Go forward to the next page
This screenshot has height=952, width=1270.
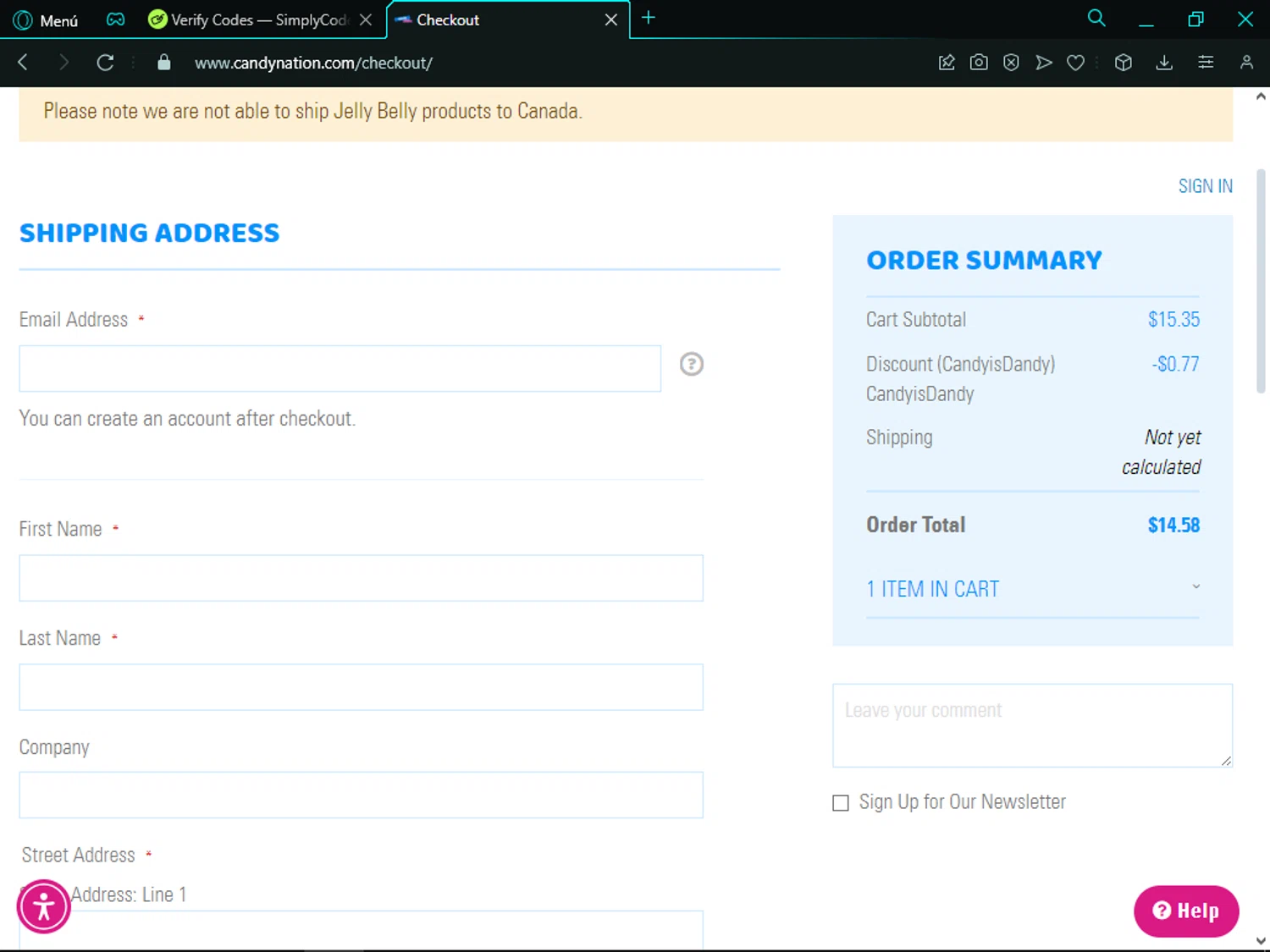pyautogui.click(x=63, y=62)
